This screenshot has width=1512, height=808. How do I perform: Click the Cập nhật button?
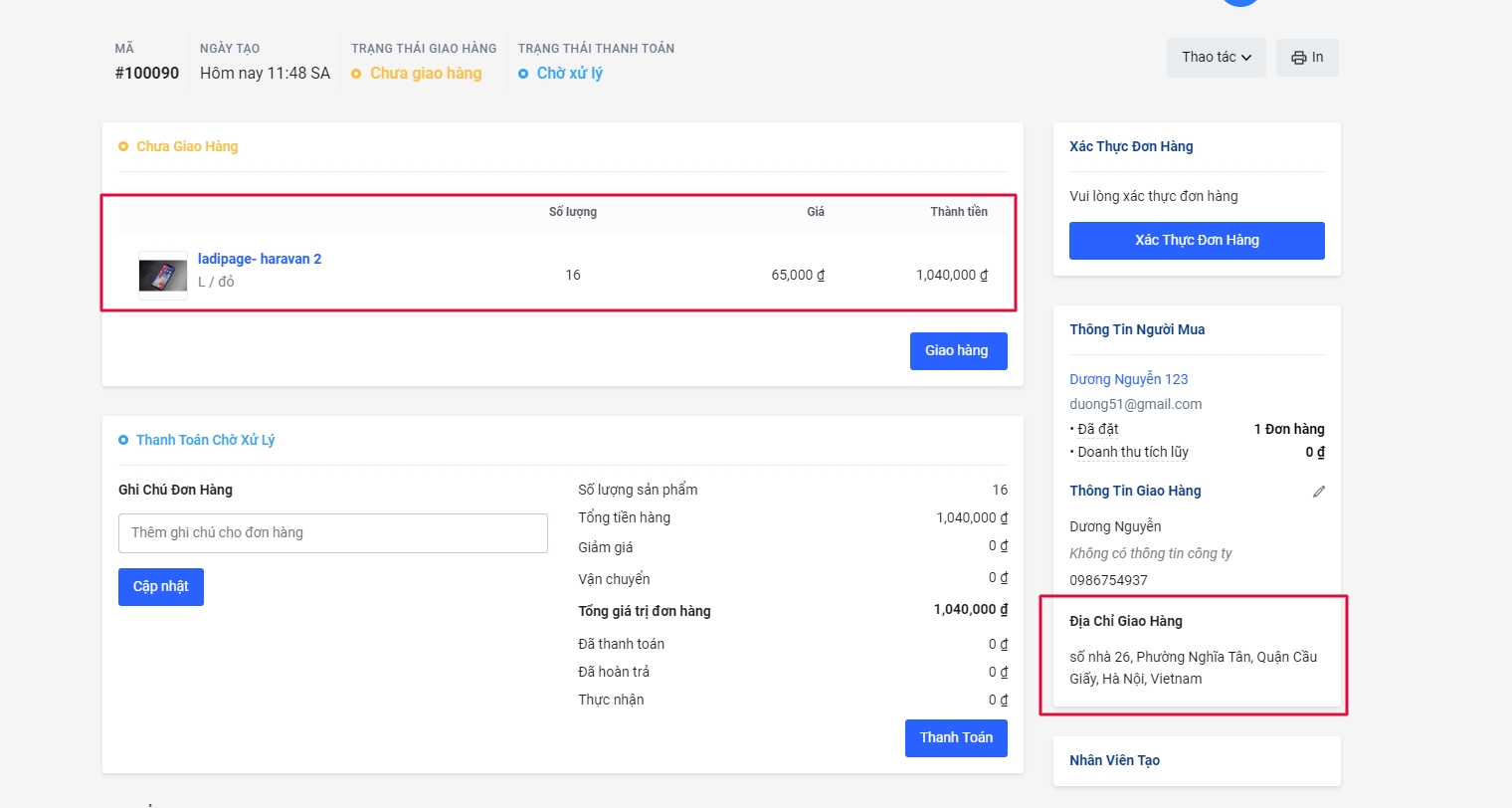(161, 587)
